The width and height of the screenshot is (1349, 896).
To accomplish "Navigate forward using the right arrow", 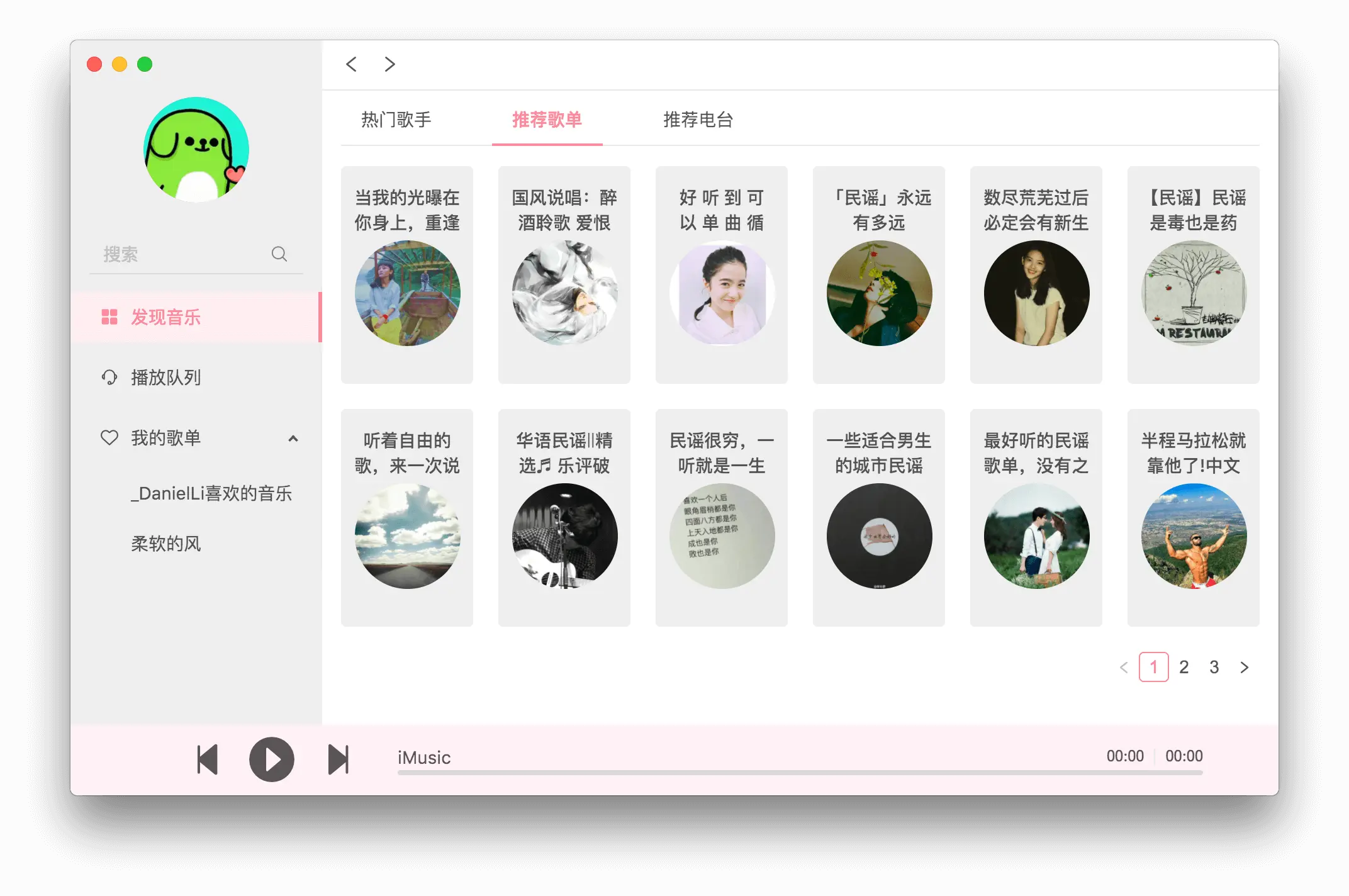I will point(389,64).
